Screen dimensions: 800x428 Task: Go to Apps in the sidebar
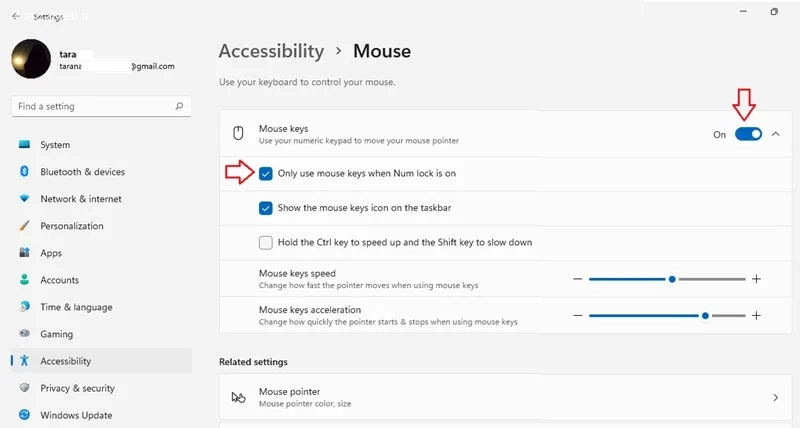click(x=51, y=253)
